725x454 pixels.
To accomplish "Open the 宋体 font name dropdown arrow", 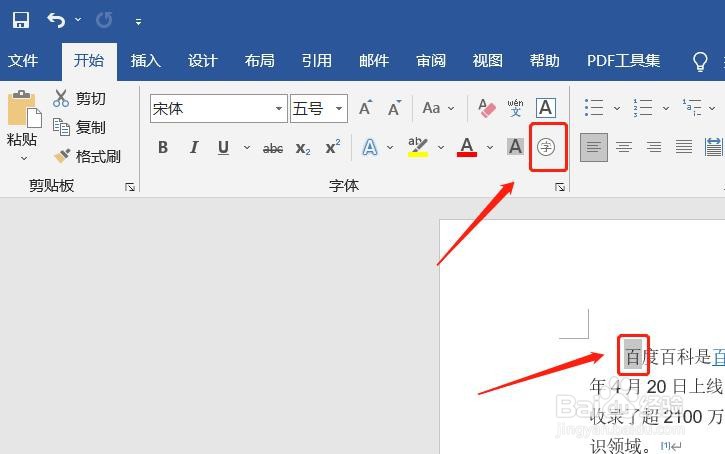I will click(x=279, y=109).
